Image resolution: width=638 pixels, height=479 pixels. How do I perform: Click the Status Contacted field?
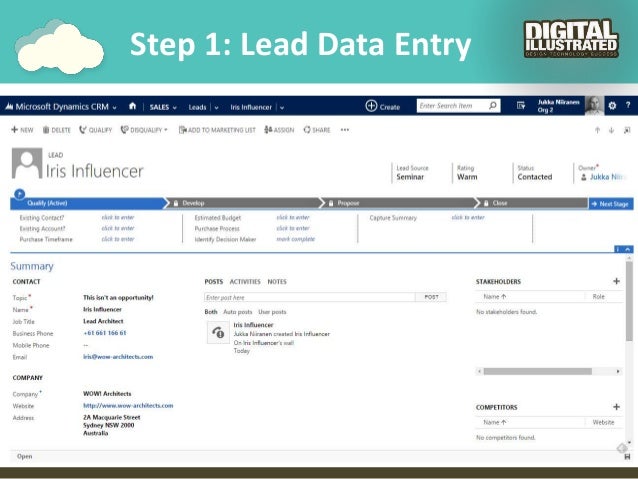535,173
